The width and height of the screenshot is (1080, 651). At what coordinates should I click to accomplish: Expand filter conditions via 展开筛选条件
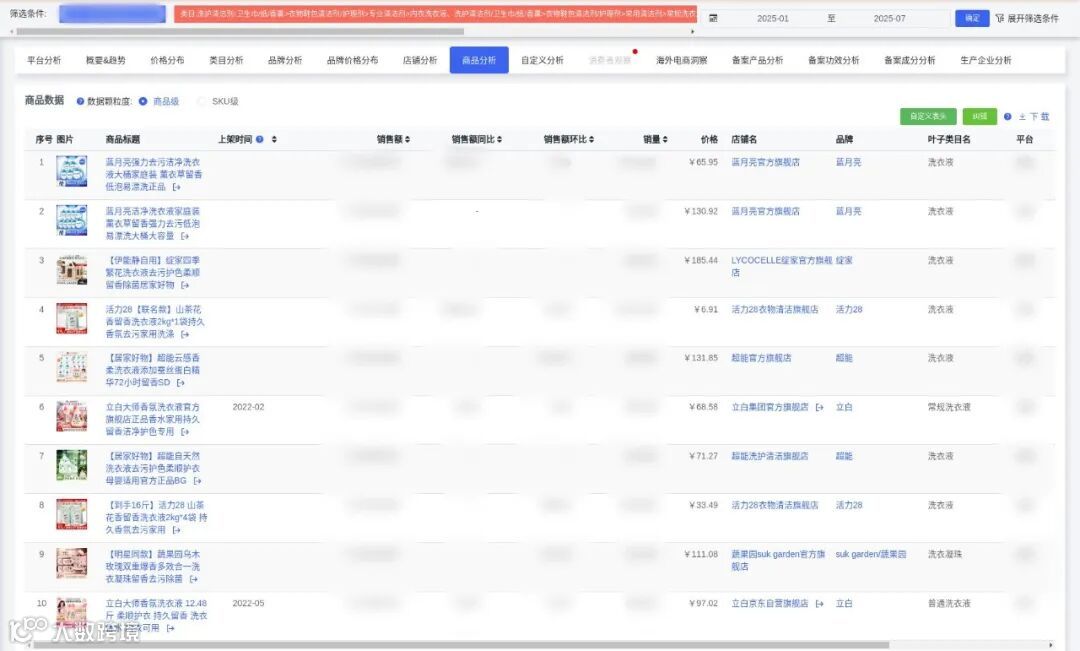(x=1032, y=19)
